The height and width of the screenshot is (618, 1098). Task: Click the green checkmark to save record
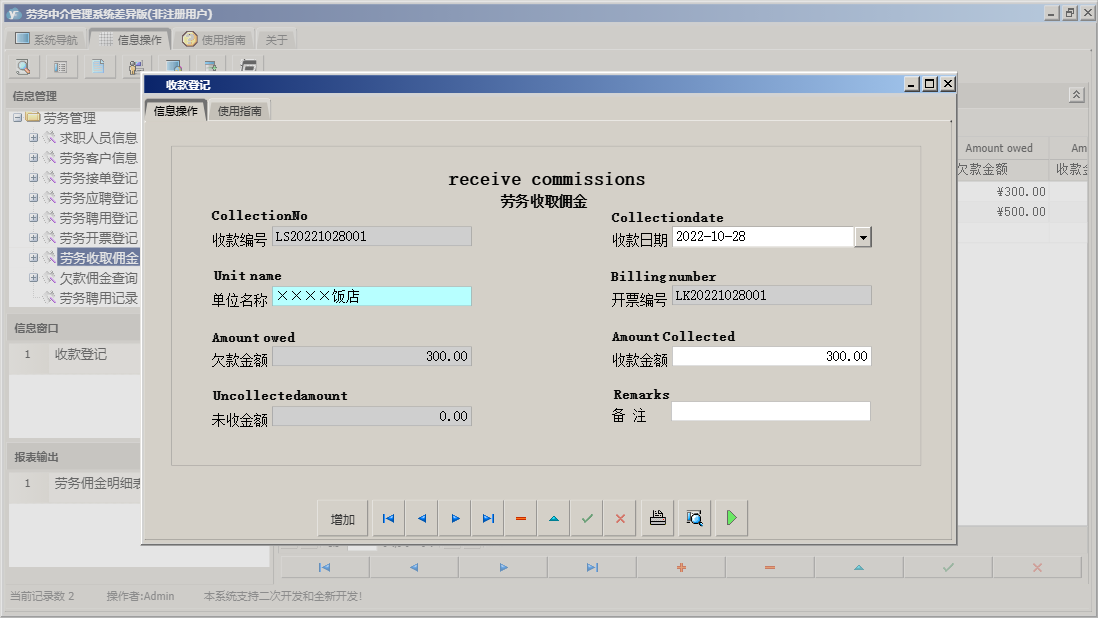tap(587, 519)
